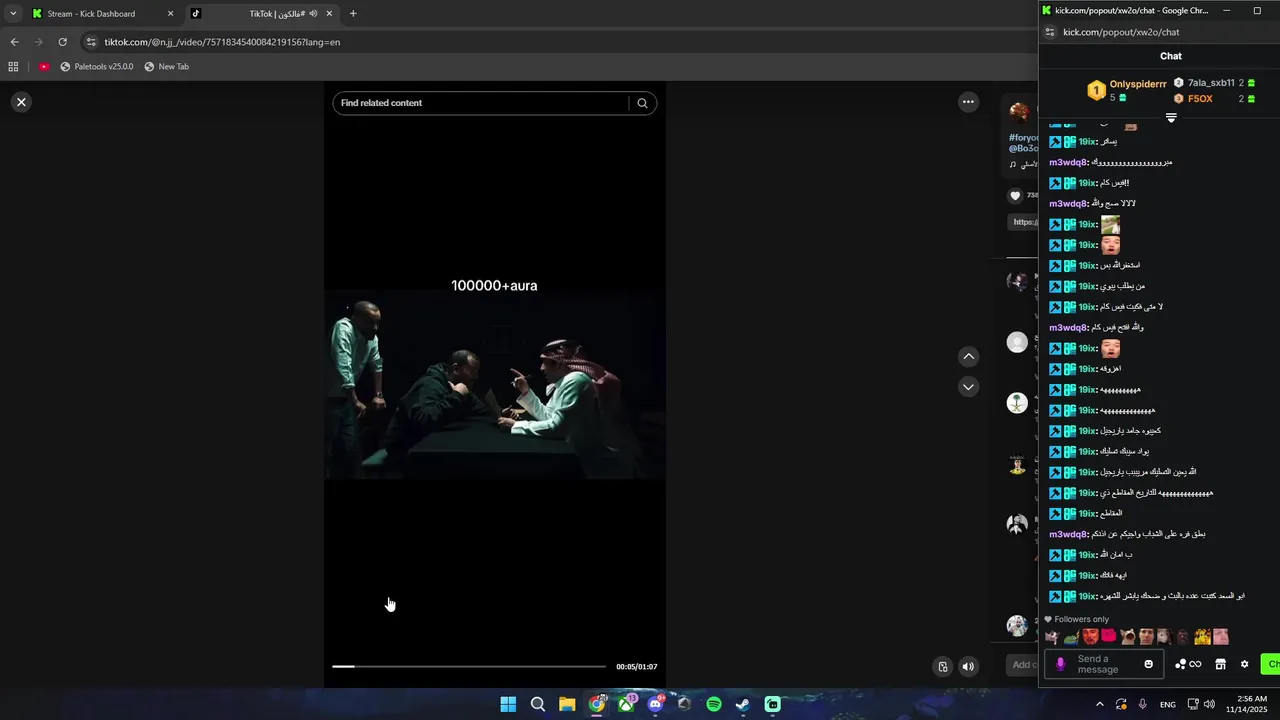The image size is (1280, 720).
Task: Open Onlyspiderrr top gifter profile
Action: (1138, 84)
